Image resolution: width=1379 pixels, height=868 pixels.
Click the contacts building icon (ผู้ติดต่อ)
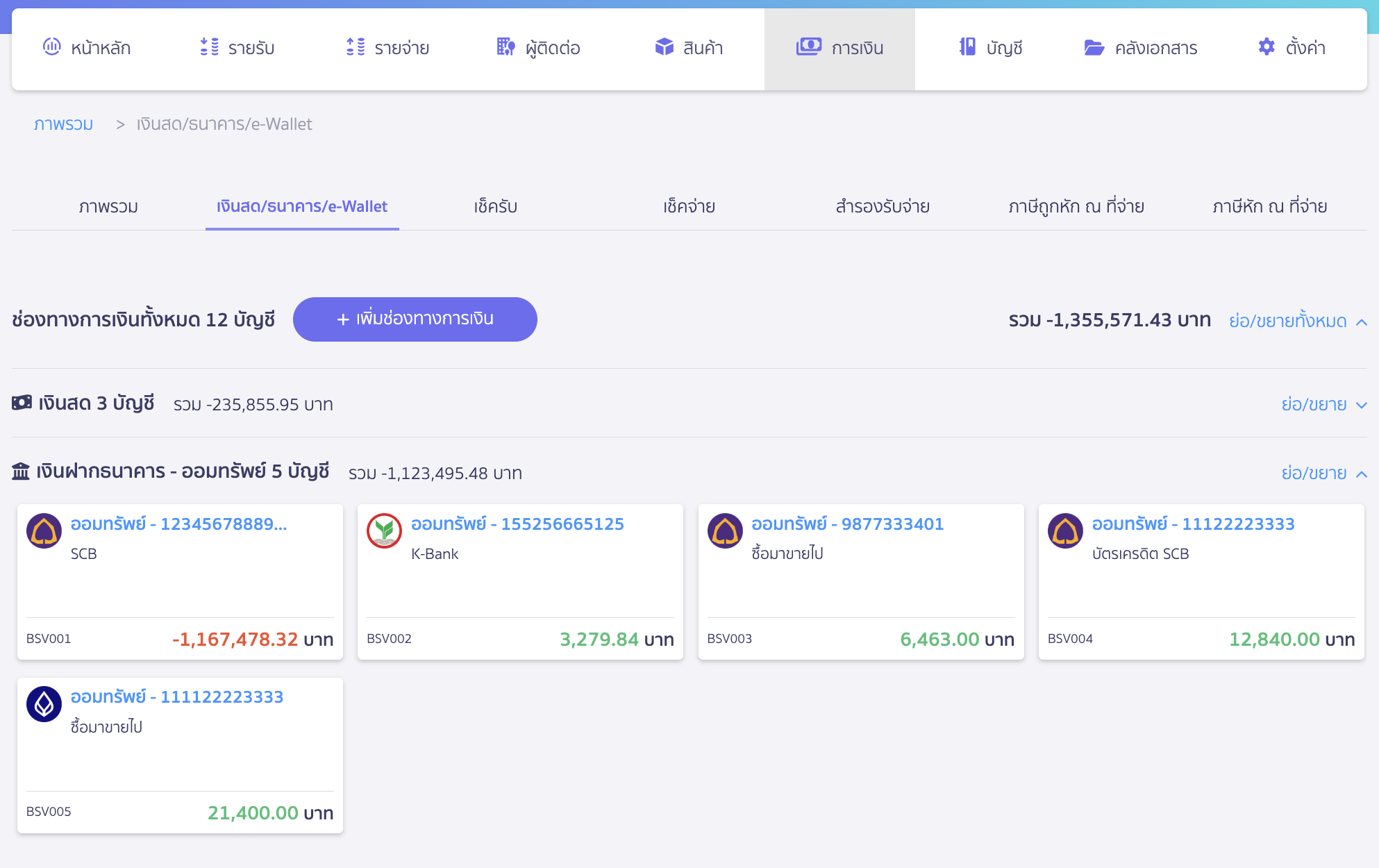(x=505, y=47)
